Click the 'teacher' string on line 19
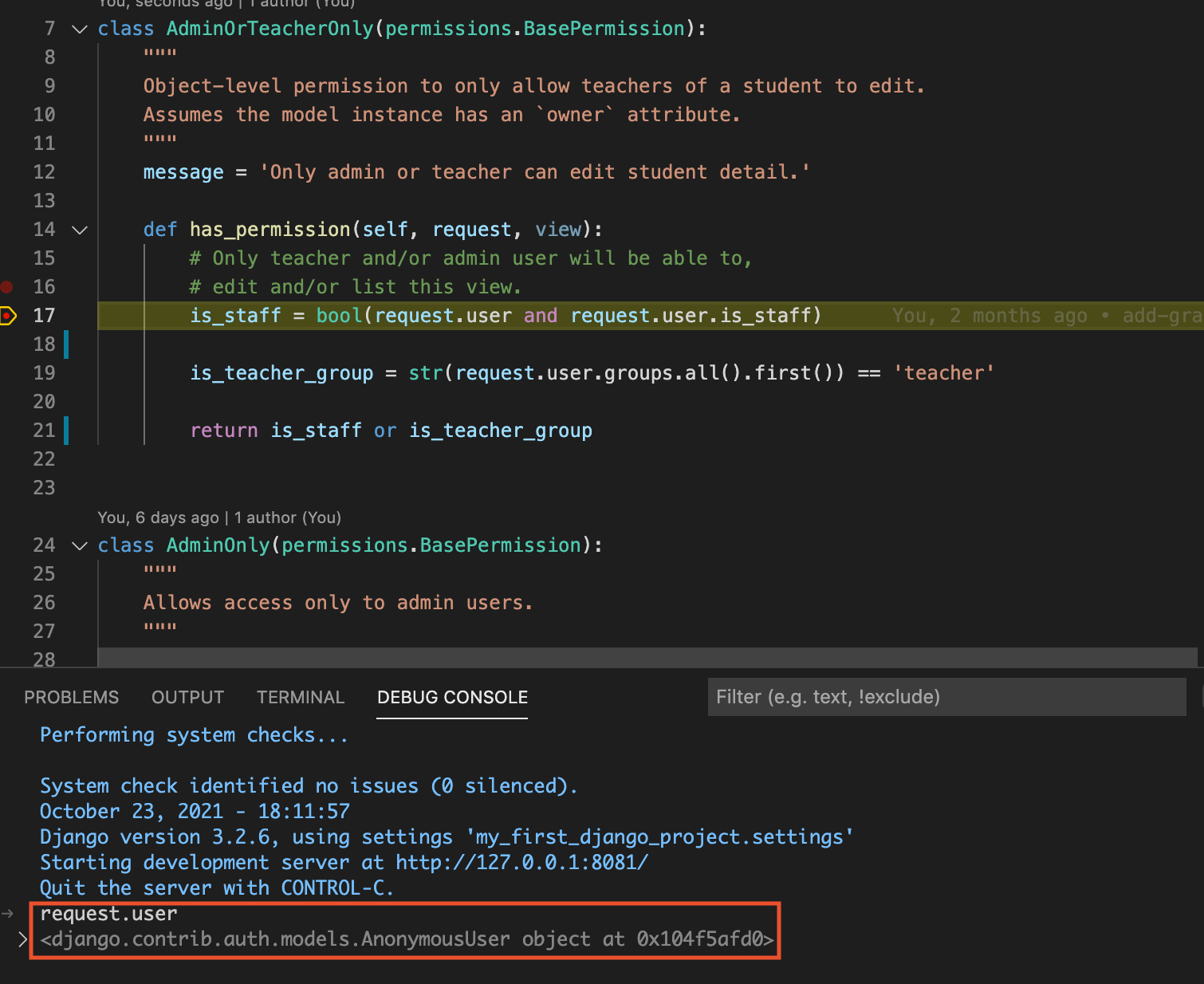The height and width of the screenshot is (984, 1204). coord(944,373)
